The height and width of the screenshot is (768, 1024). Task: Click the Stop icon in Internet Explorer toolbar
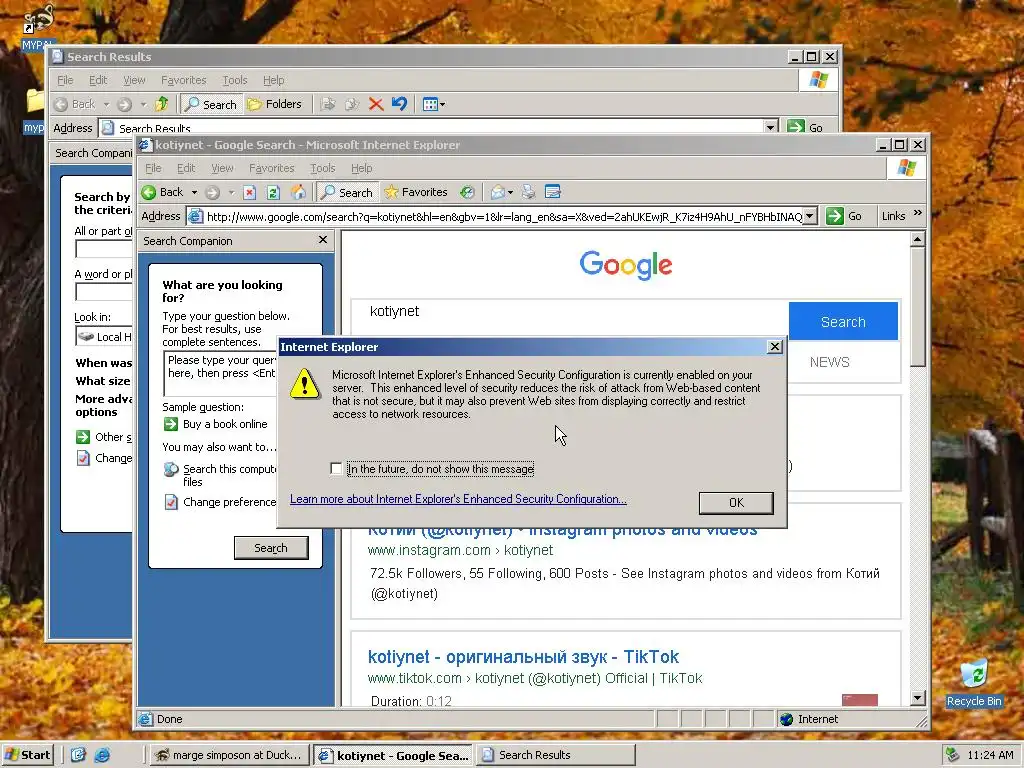pyautogui.click(x=249, y=192)
